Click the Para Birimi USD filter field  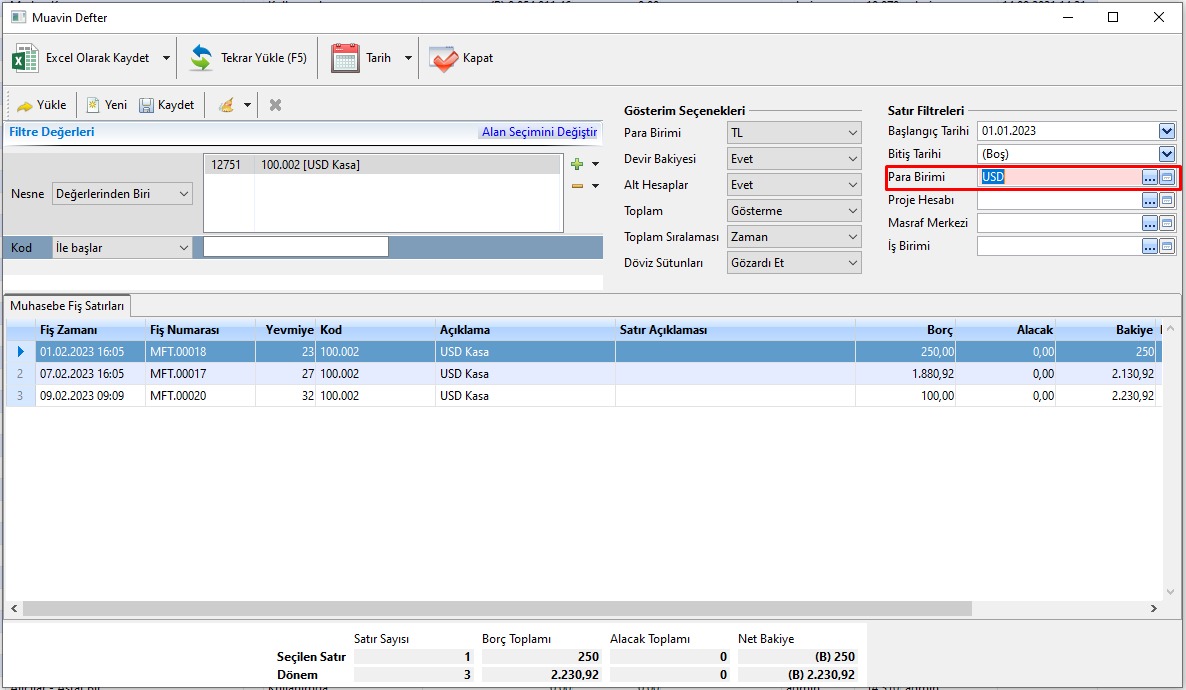pyautogui.click(x=1059, y=177)
